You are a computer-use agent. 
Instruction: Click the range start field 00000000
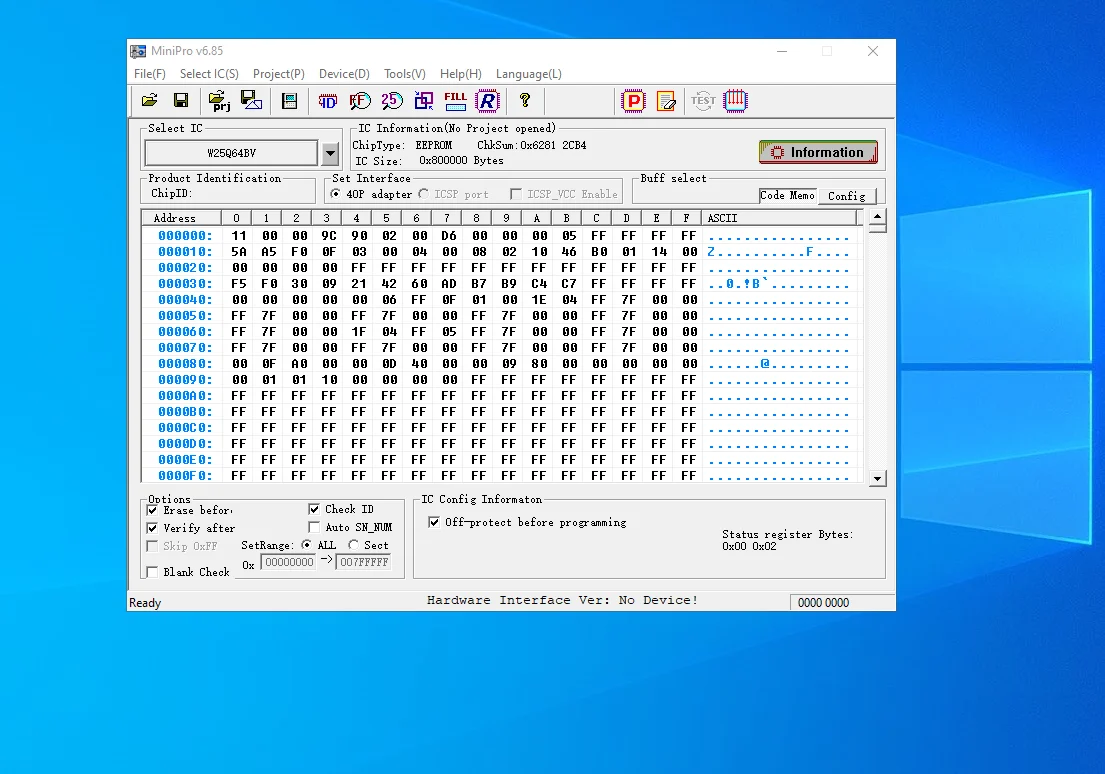click(288, 562)
